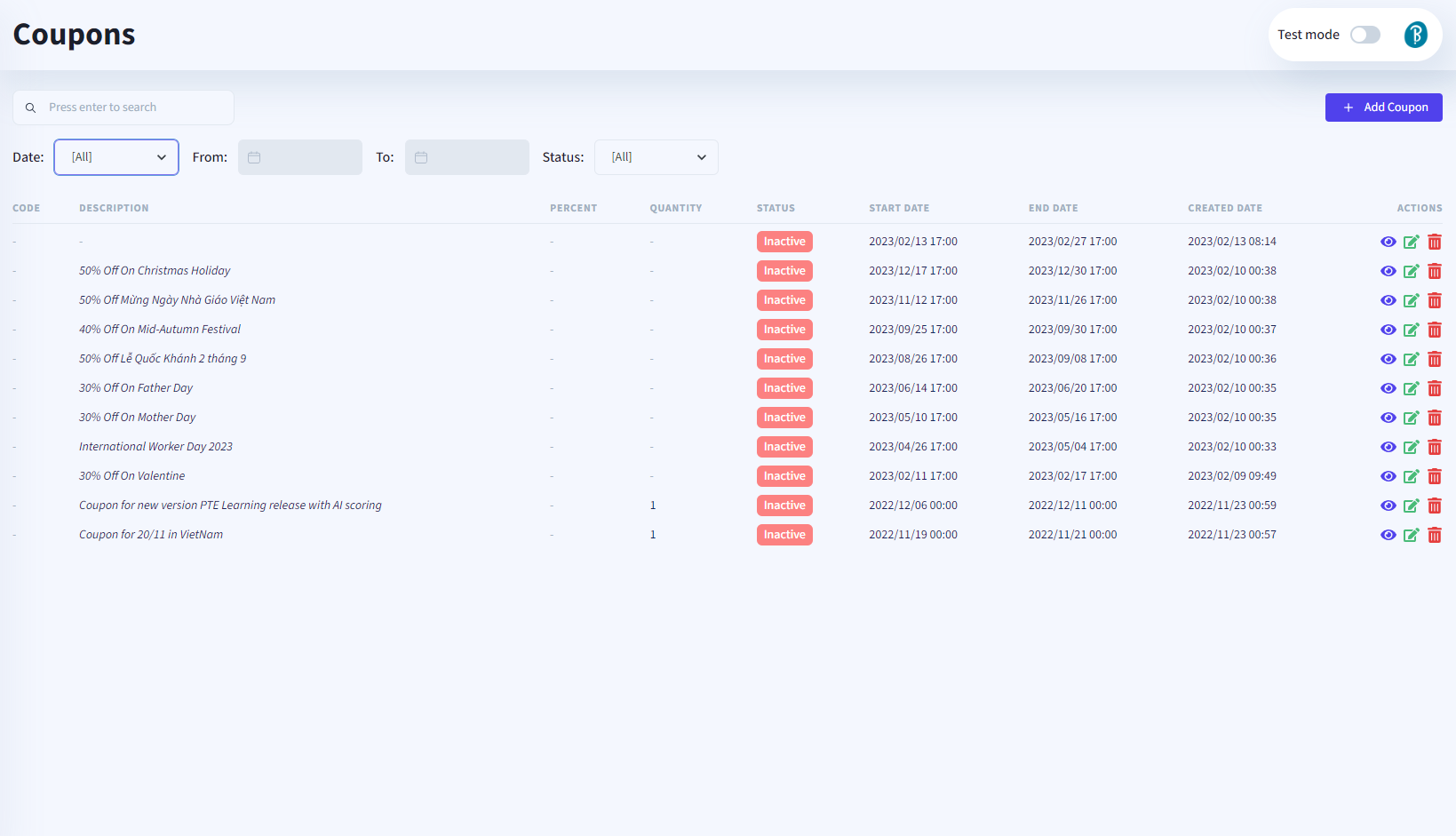Edit the Coupon for 20/11 in VietNam
The height and width of the screenshot is (836, 1456).
coord(1411,535)
